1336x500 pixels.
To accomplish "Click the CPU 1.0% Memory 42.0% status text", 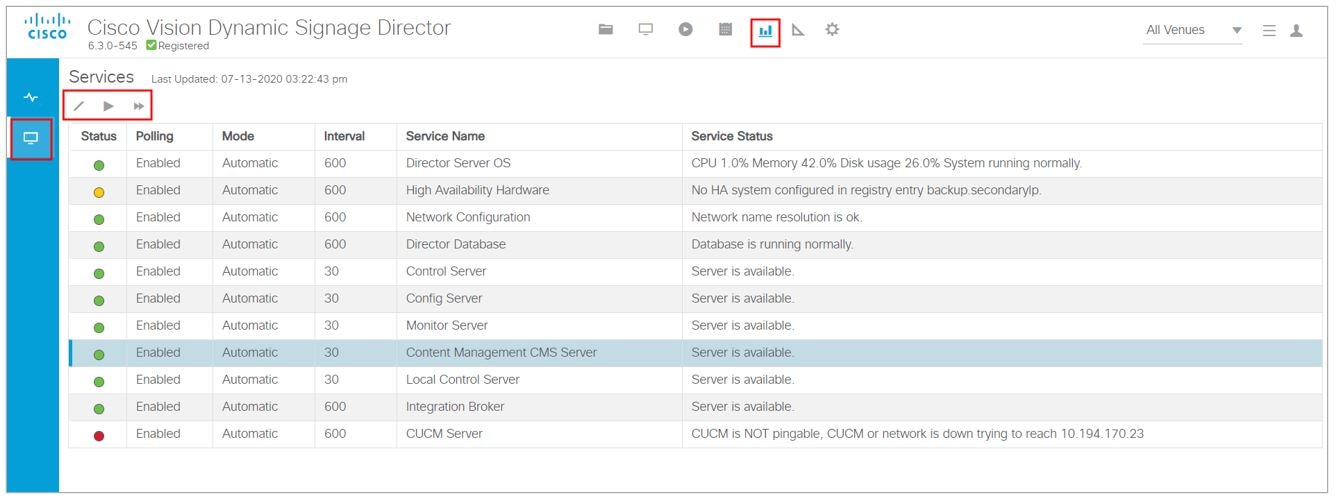I will coord(887,163).
